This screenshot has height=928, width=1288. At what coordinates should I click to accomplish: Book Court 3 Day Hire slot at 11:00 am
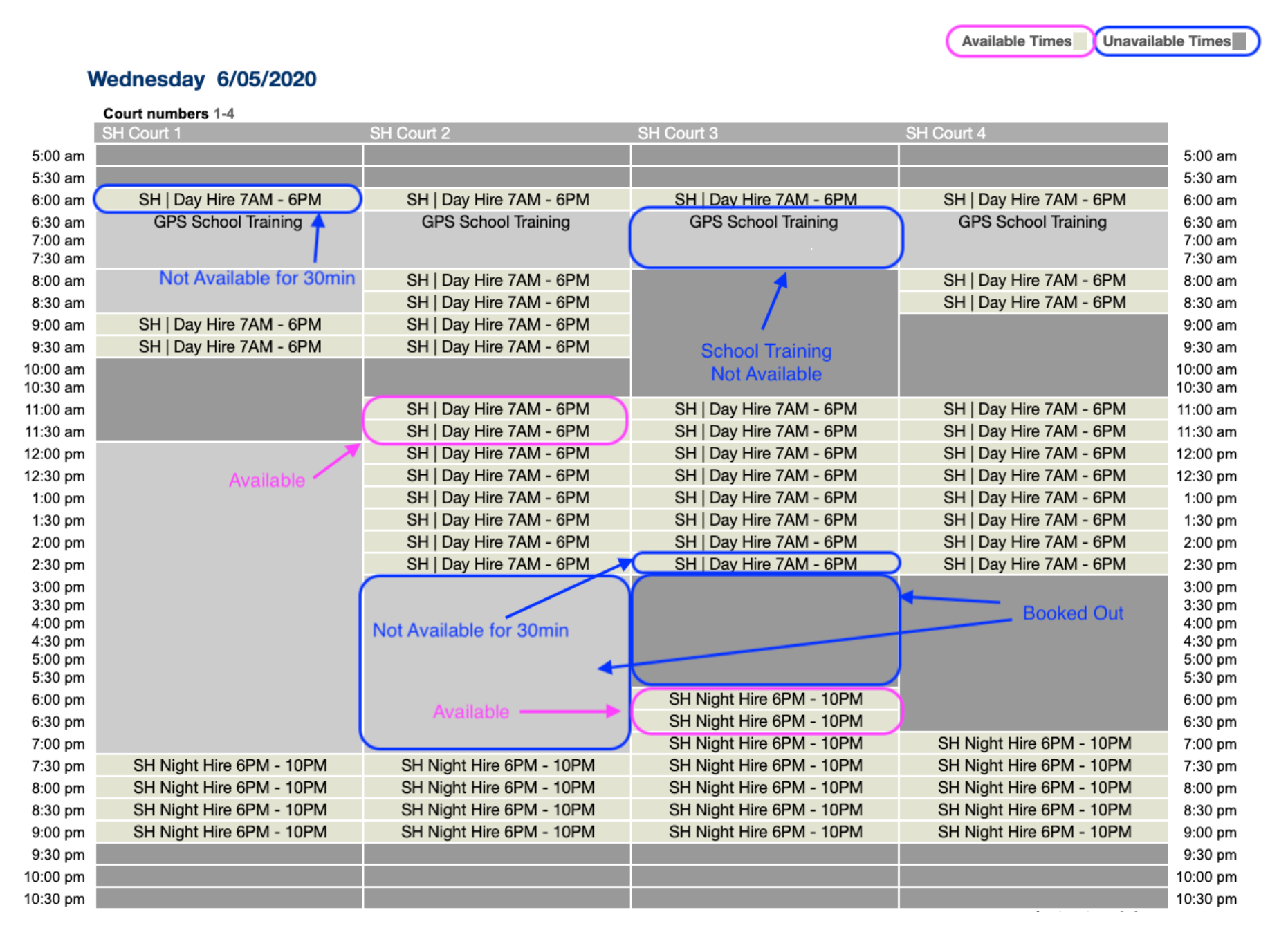pos(764,409)
